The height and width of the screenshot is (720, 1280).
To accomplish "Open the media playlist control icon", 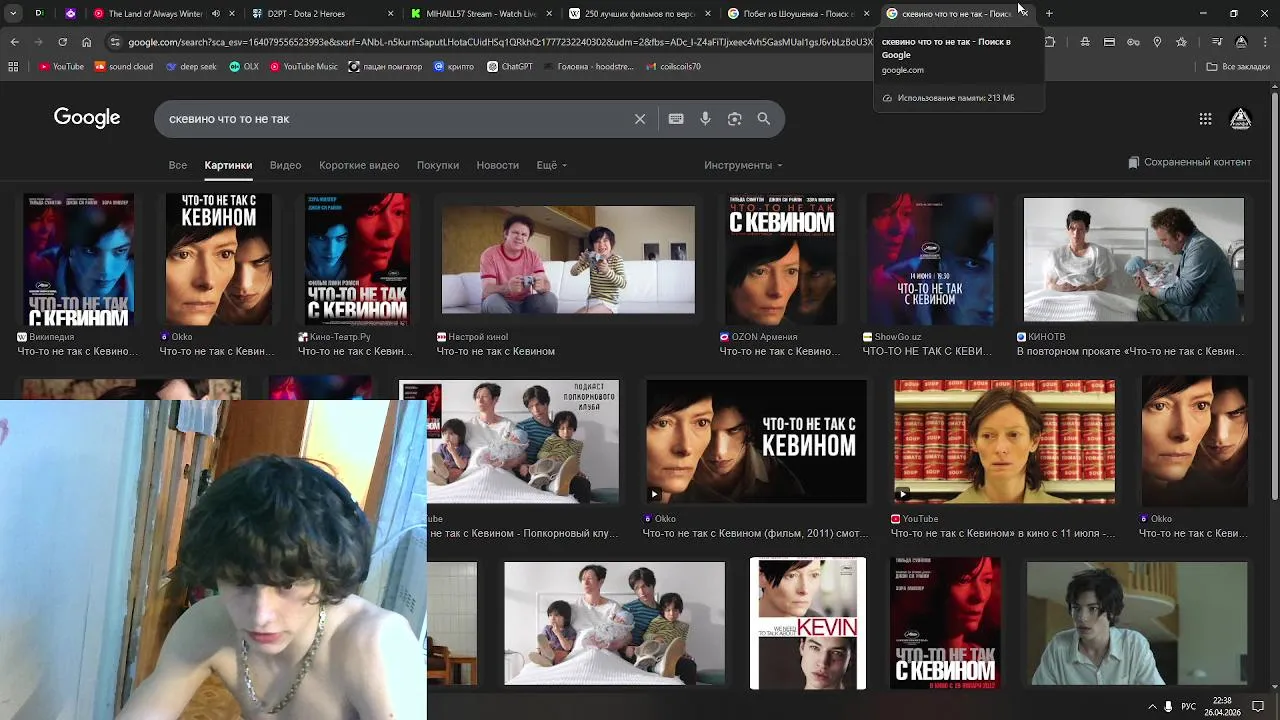I will click(1216, 42).
